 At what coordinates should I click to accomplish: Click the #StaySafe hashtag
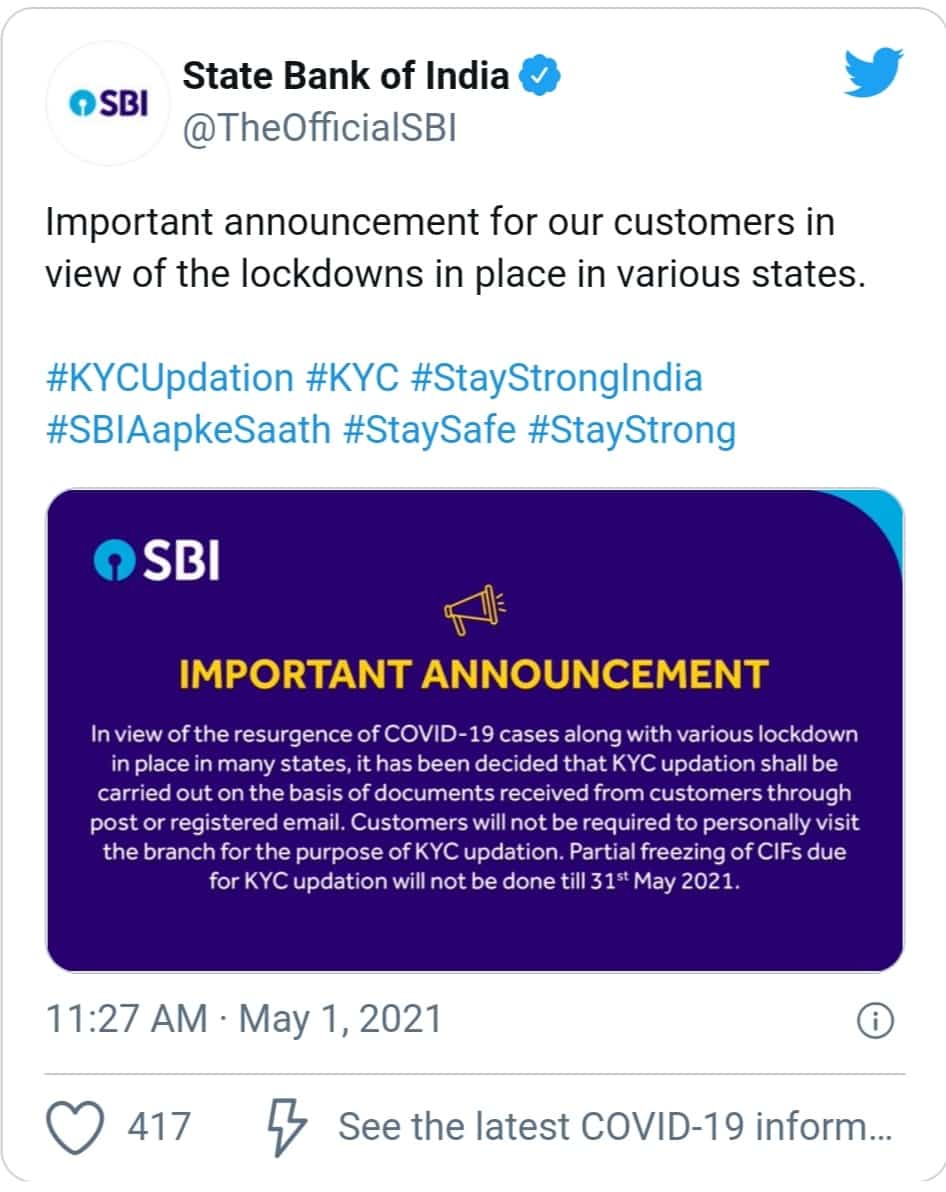coord(430,430)
